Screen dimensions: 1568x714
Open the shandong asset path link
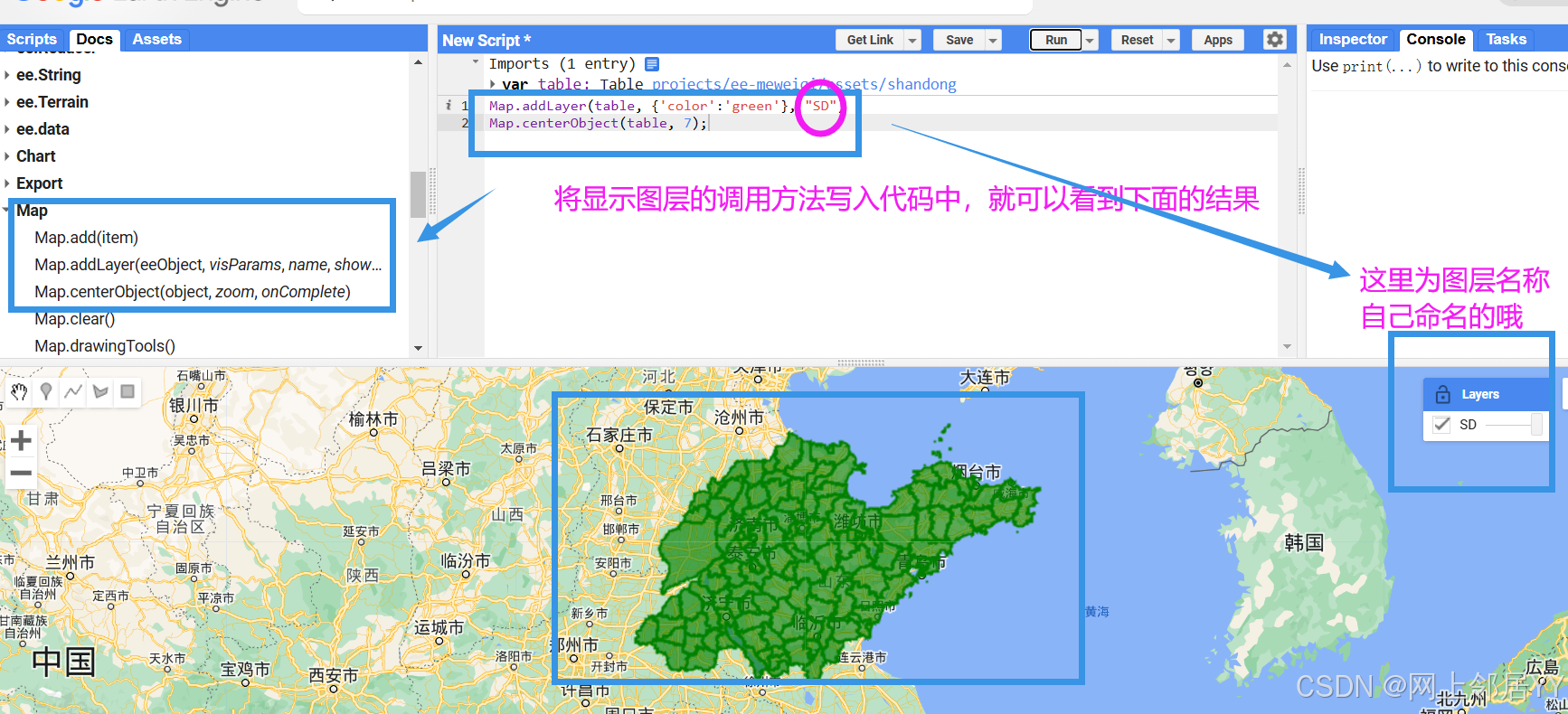click(x=804, y=84)
